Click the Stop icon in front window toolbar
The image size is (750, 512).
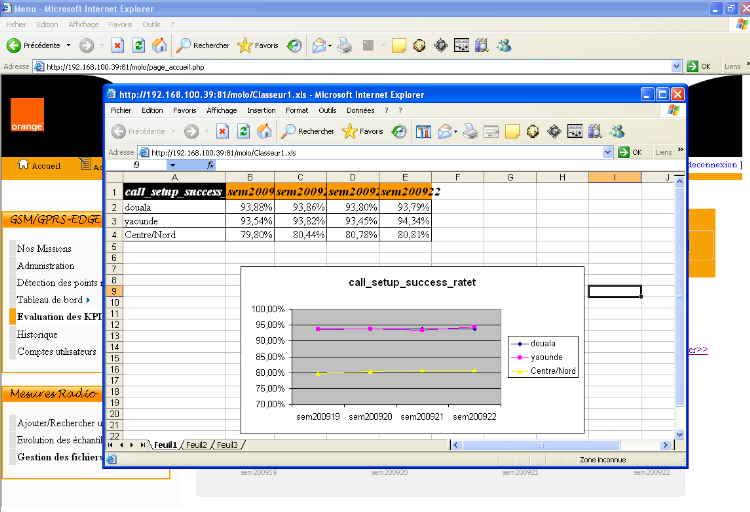pos(220,131)
